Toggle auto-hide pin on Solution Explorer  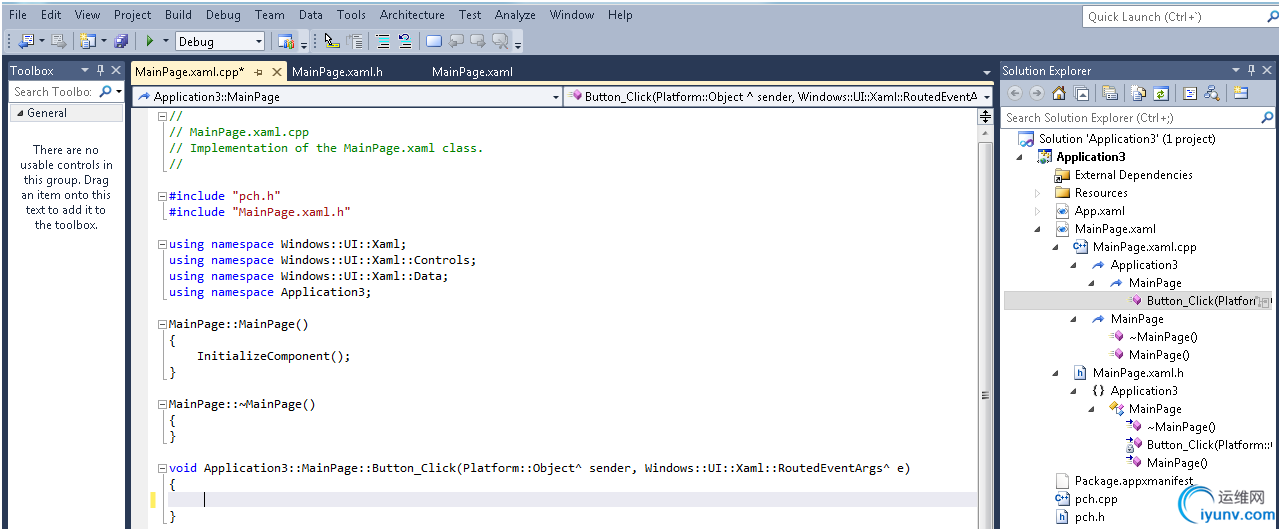(x=1251, y=70)
